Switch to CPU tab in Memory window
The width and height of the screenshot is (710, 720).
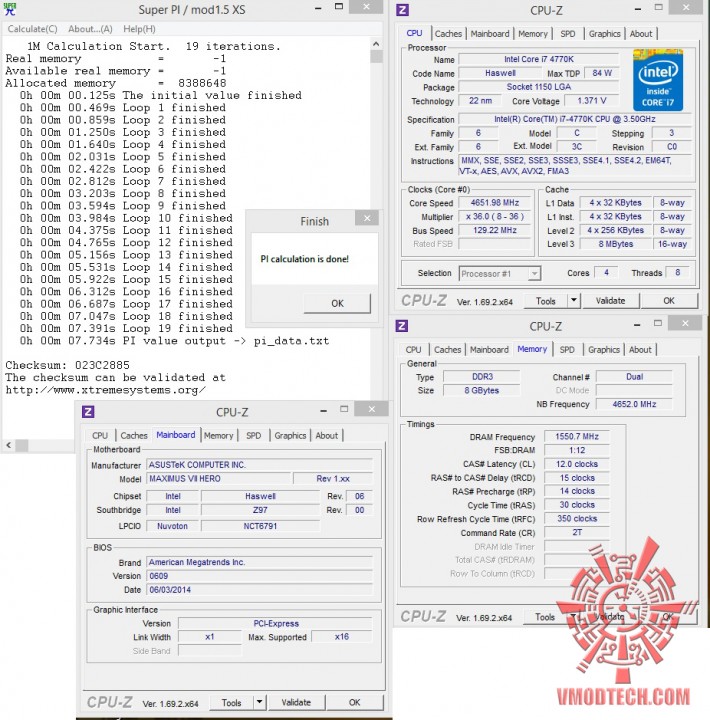[x=413, y=349]
